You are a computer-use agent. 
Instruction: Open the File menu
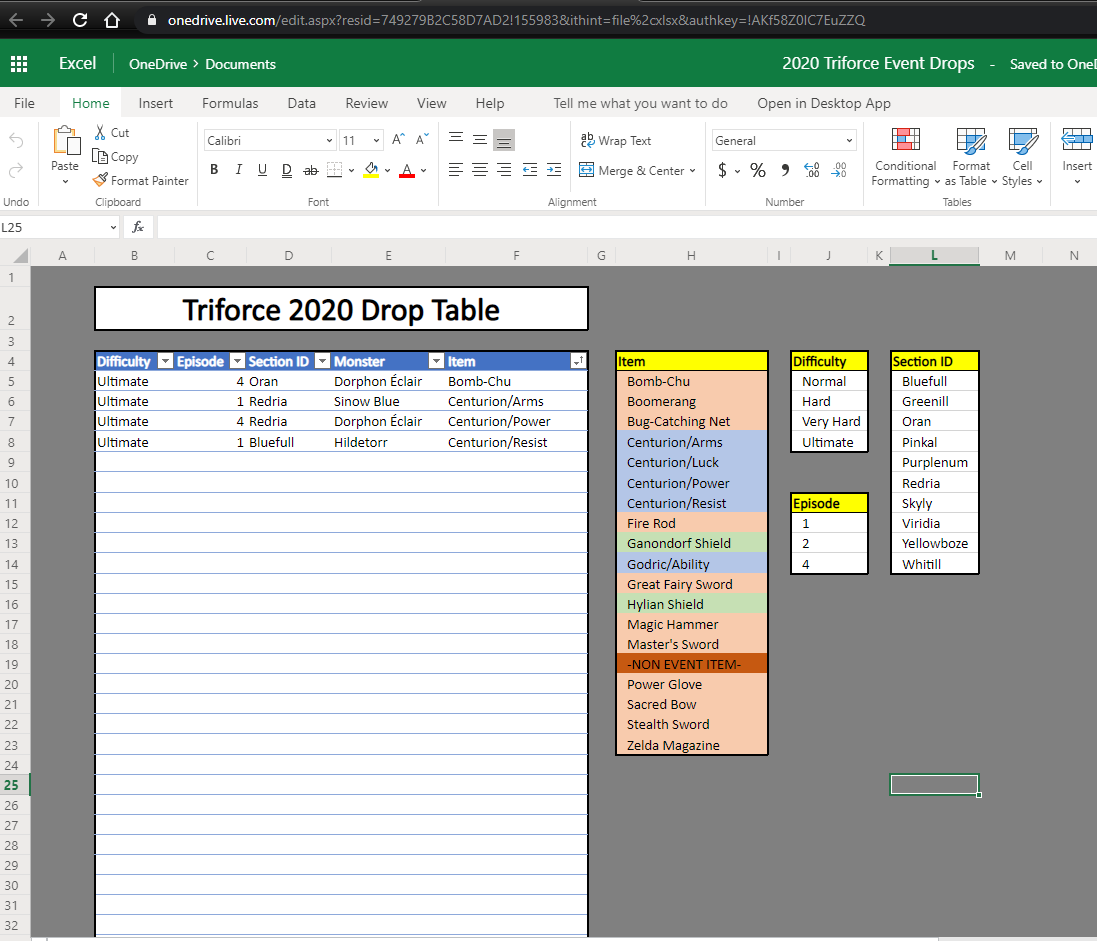[x=24, y=104]
